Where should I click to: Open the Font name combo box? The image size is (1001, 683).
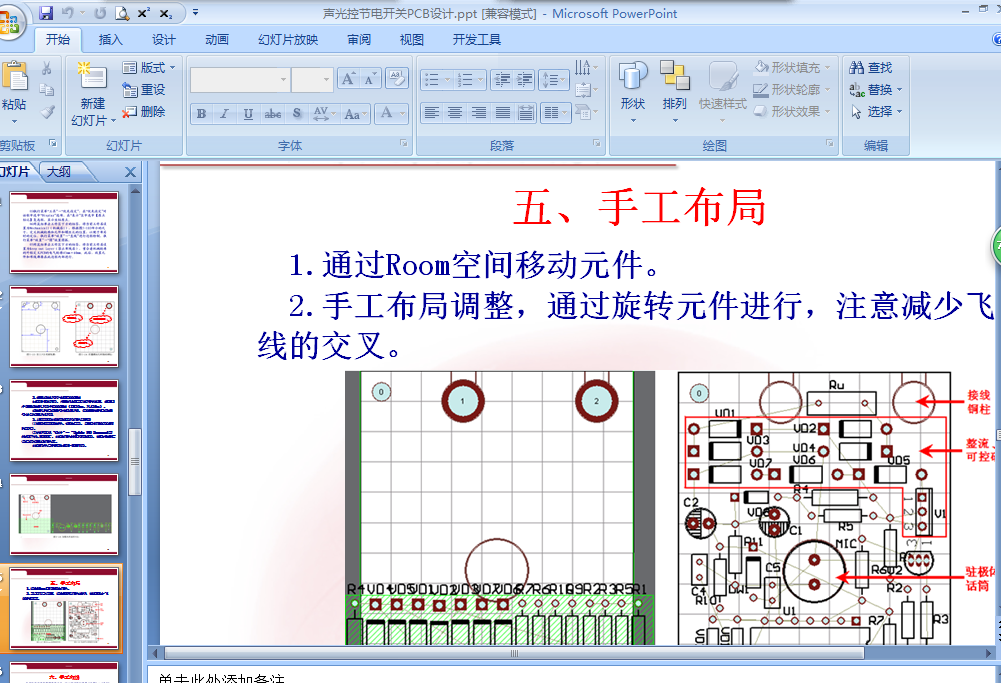coord(240,80)
